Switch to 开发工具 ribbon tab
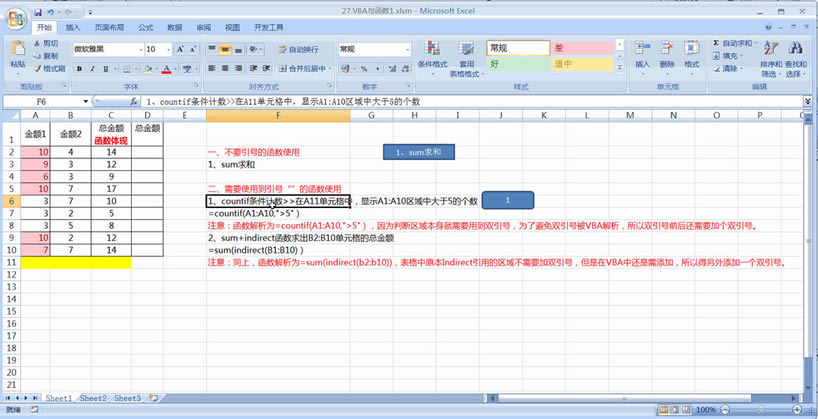 (269, 28)
